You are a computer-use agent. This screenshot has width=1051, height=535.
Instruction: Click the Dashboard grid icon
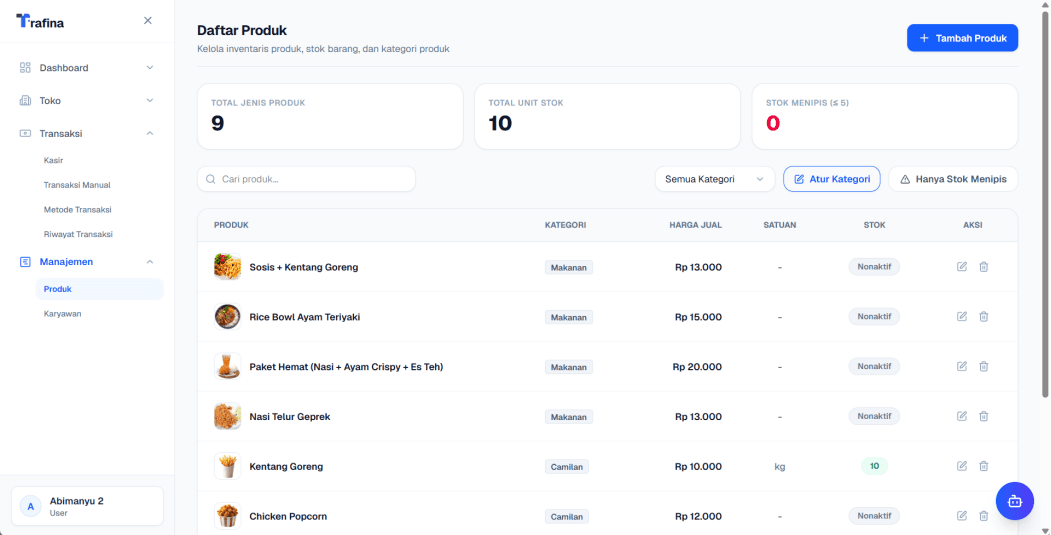(x=25, y=68)
